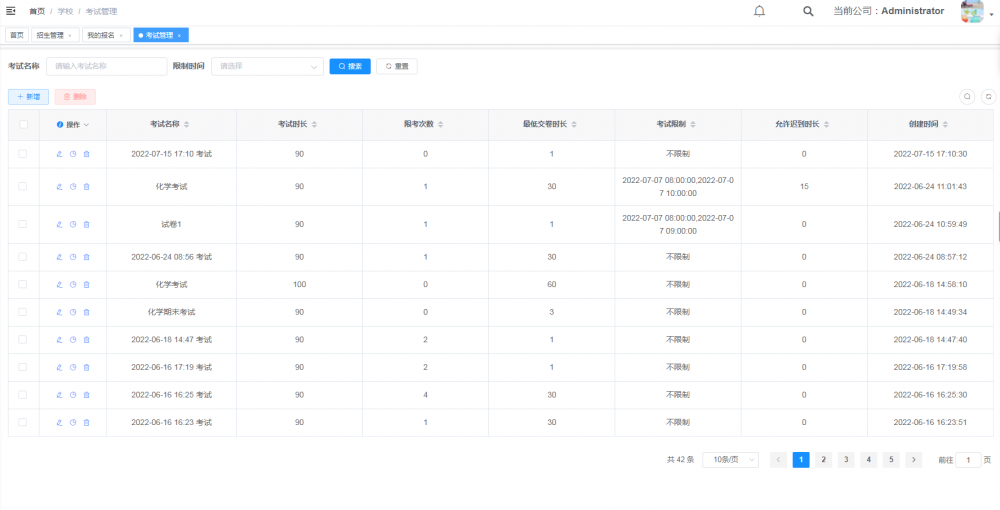
Task: Go to page 2 in pagination
Action: click(x=823, y=460)
